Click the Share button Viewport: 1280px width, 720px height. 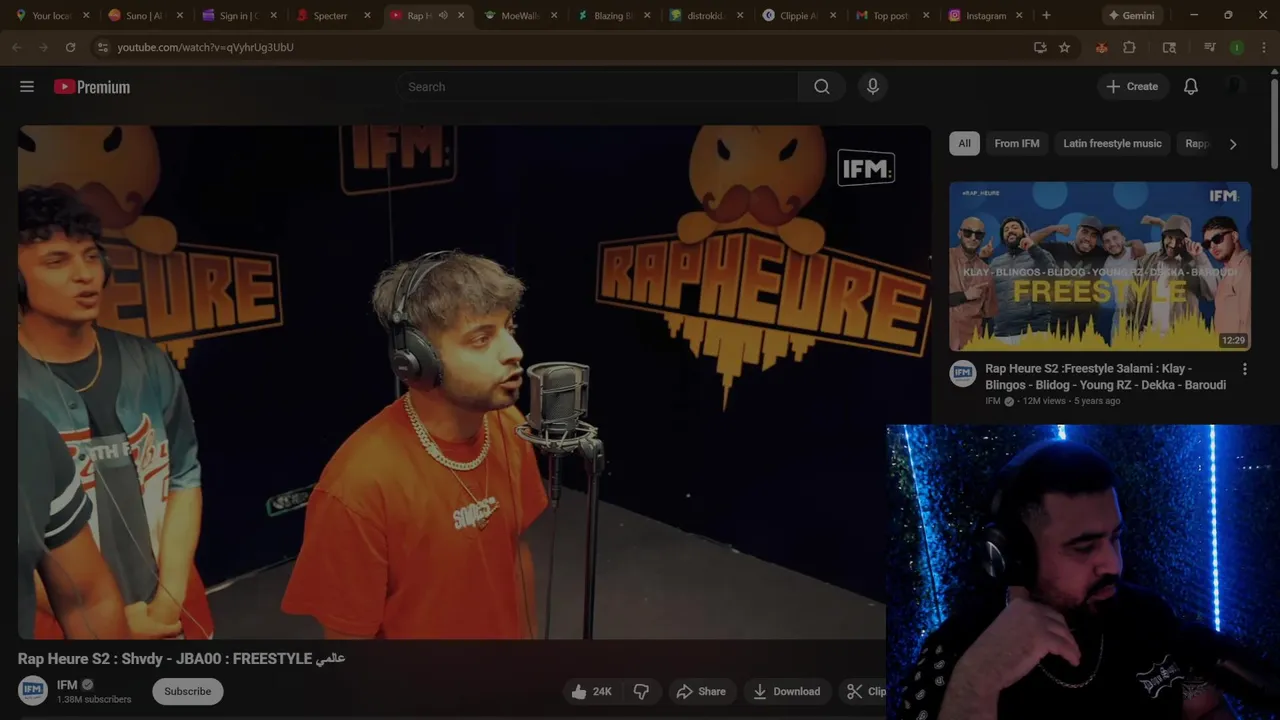(701, 691)
